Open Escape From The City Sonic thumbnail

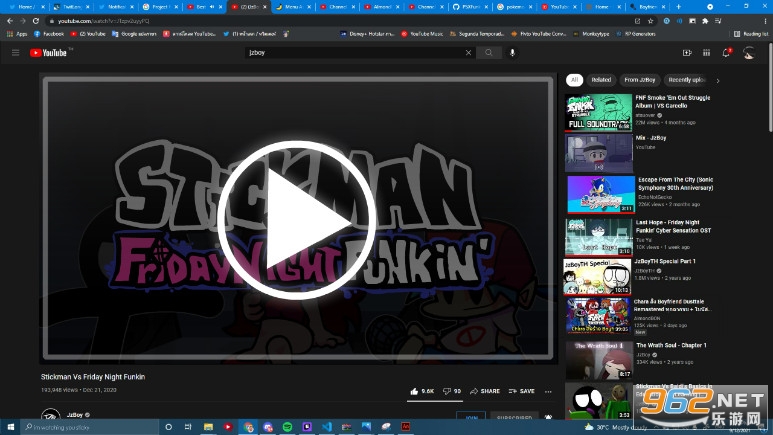point(601,194)
